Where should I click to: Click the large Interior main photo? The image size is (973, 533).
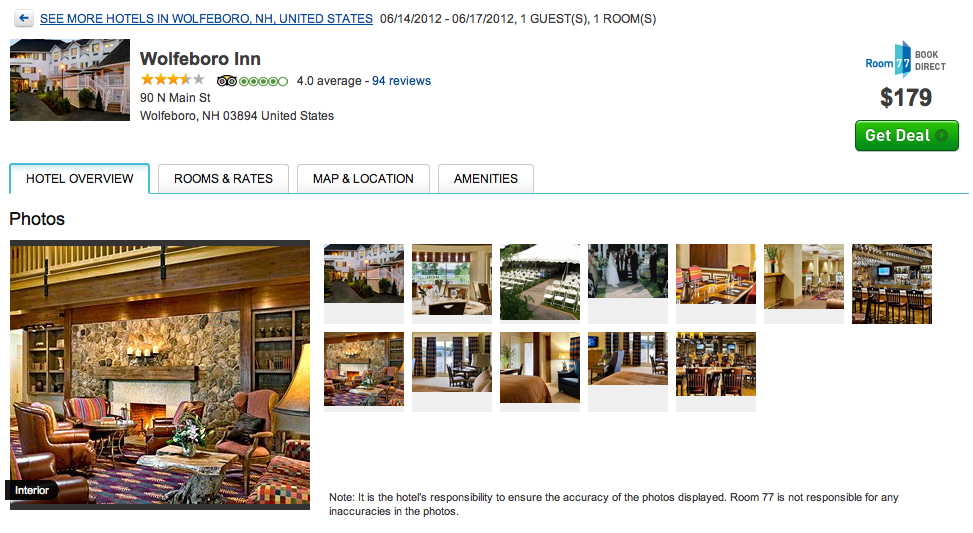coord(159,375)
